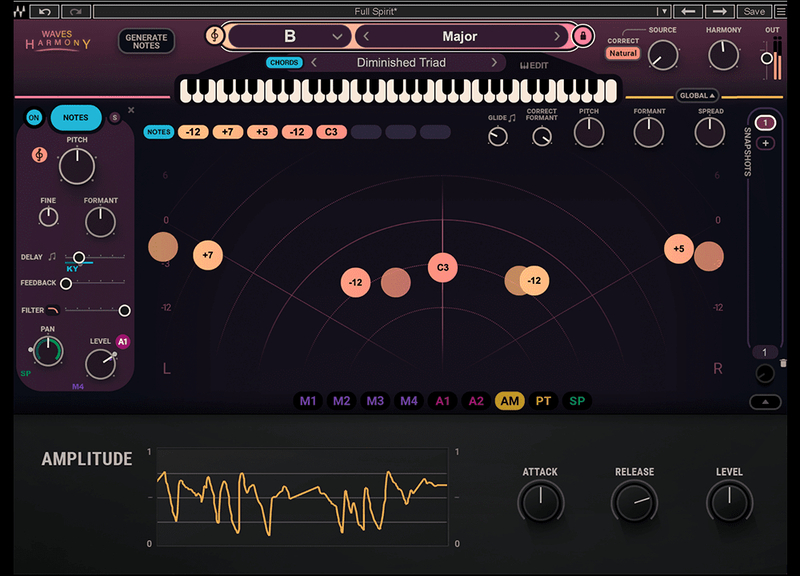Open the key B dropdown
This screenshot has width=800, height=576.
click(290, 36)
